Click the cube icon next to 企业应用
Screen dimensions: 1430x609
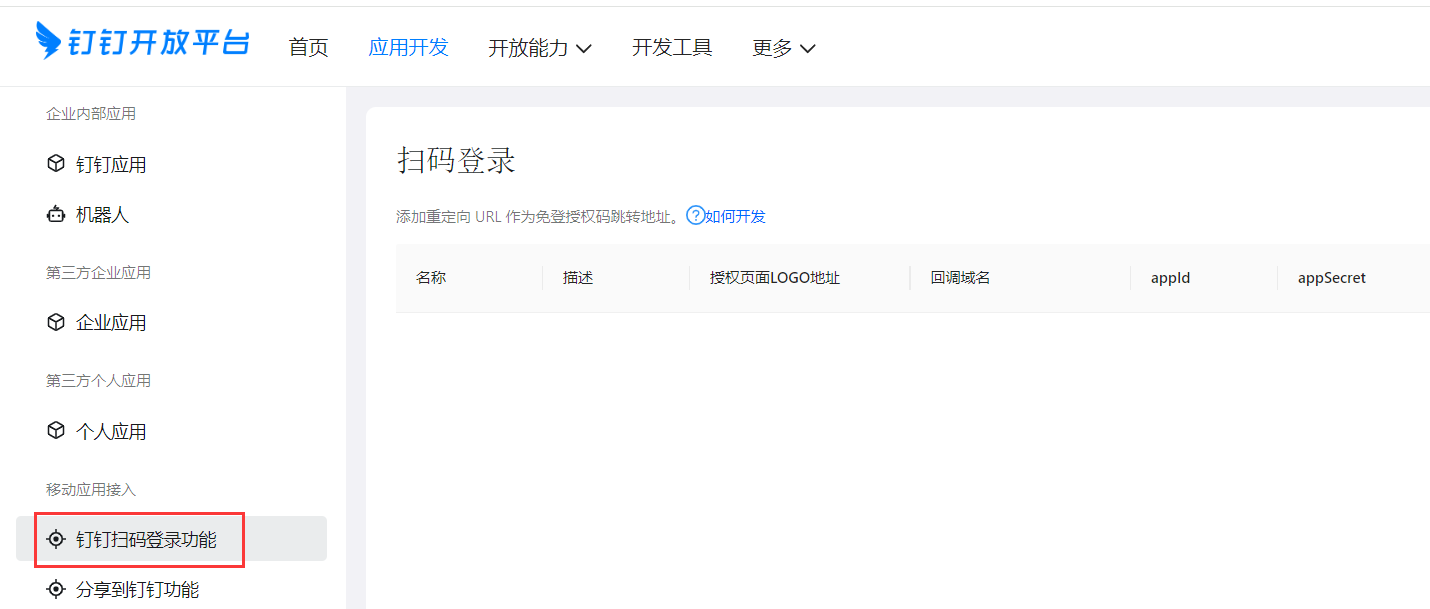[x=56, y=322]
